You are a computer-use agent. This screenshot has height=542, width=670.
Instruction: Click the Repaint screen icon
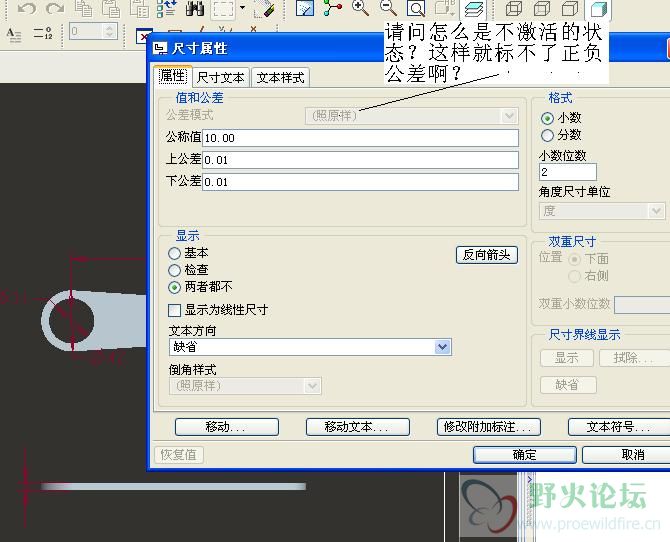pyautogui.click(x=305, y=8)
